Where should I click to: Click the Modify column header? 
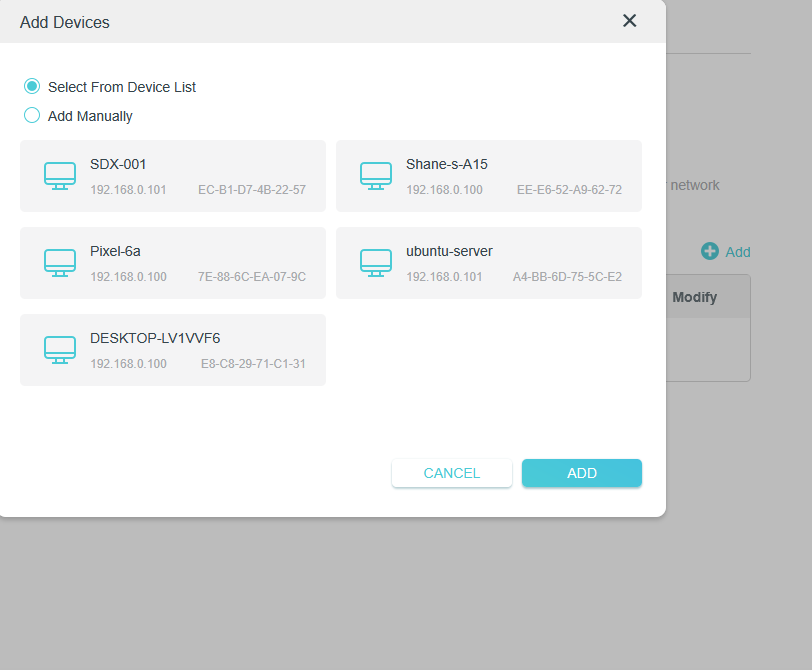[x=694, y=297]
